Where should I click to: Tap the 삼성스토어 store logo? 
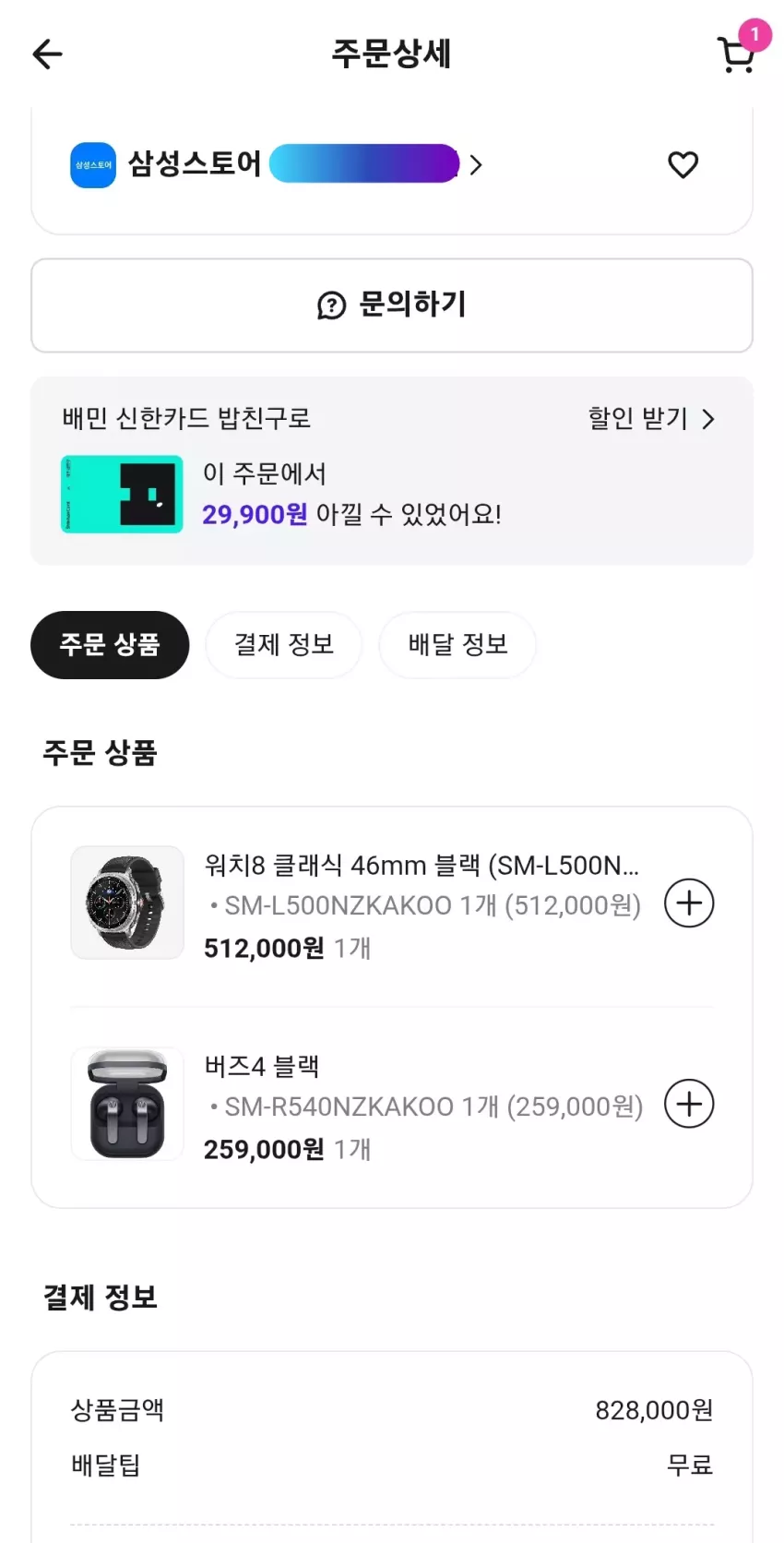pos(93,165)
